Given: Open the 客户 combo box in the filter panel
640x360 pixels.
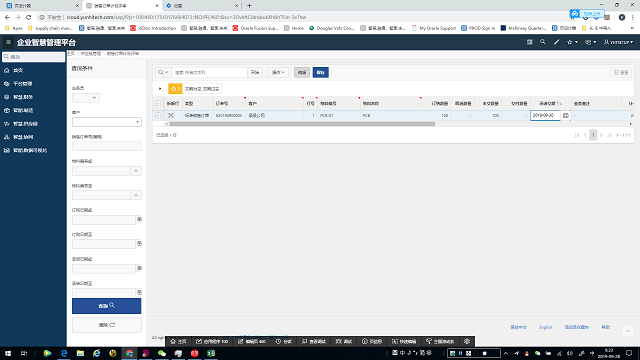Looking at the screenshot, I should (107, 122).
